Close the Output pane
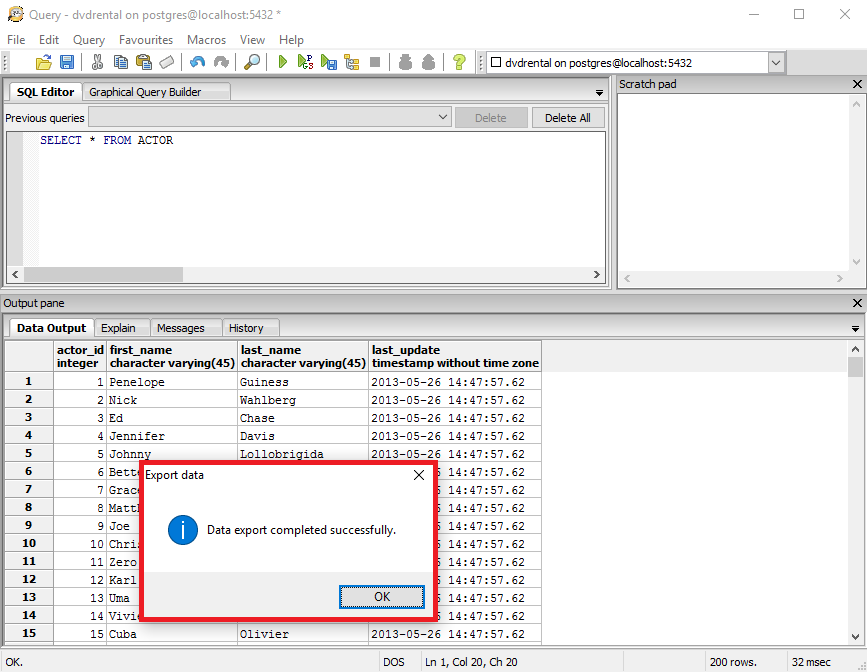 [x=857, y=303]
